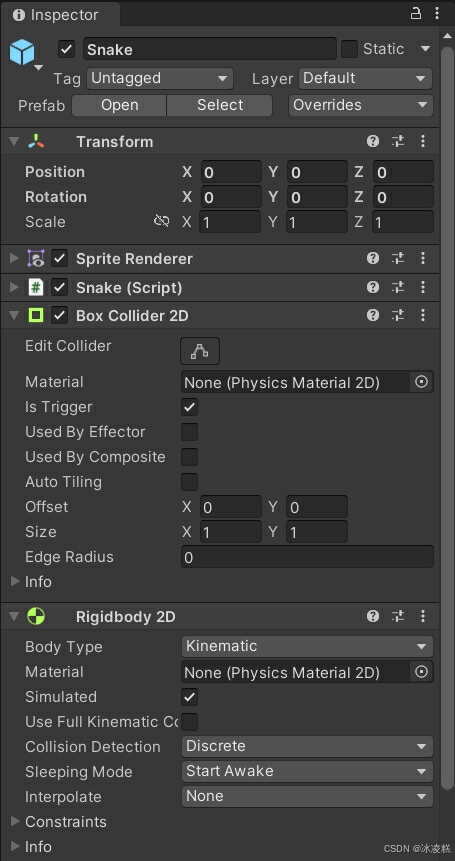Open Transform component help reference
Viewport: 455px width, 861px height.
point(373,142)
